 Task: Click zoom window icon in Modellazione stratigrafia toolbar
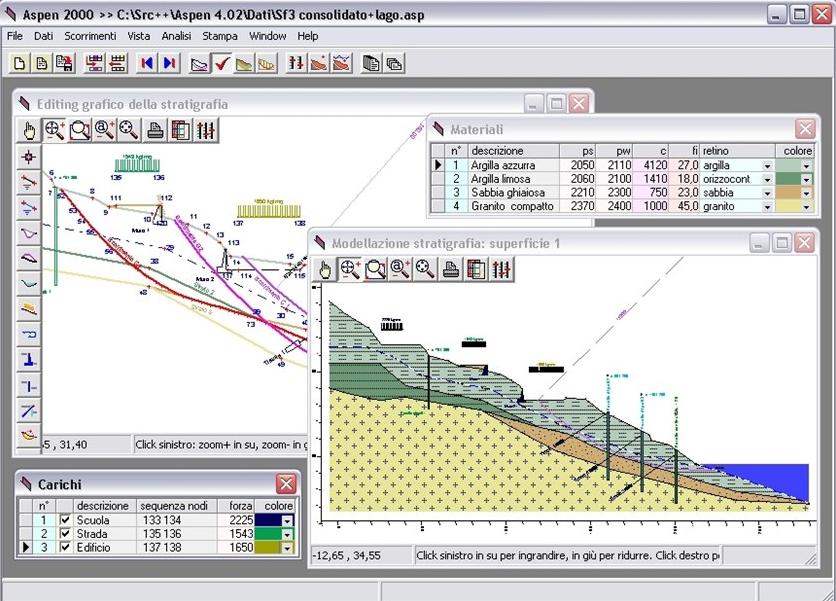pos(375,268)
